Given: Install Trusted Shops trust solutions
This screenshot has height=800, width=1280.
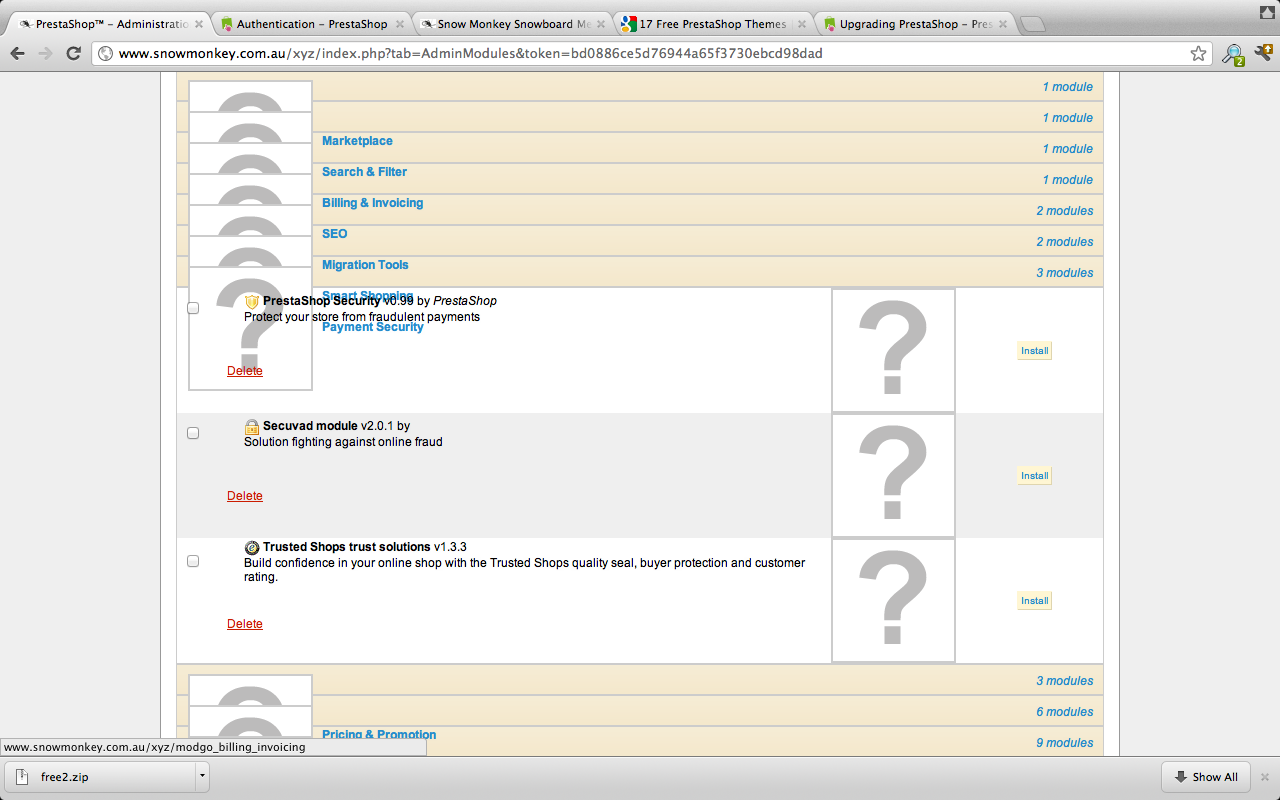Looking at the screenshot, I should [x=1035, y=601].
